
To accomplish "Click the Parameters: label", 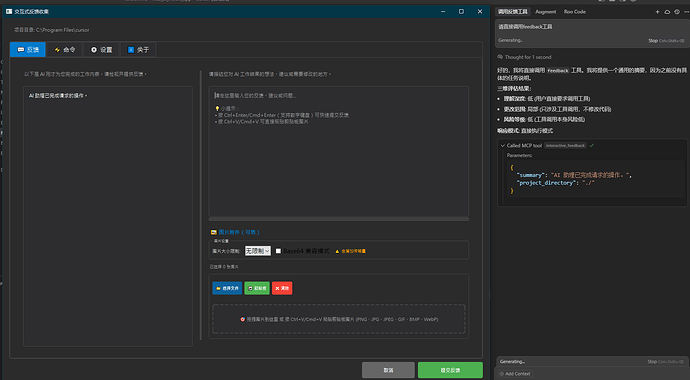I will pyautogui.click(x=519, y=155).
